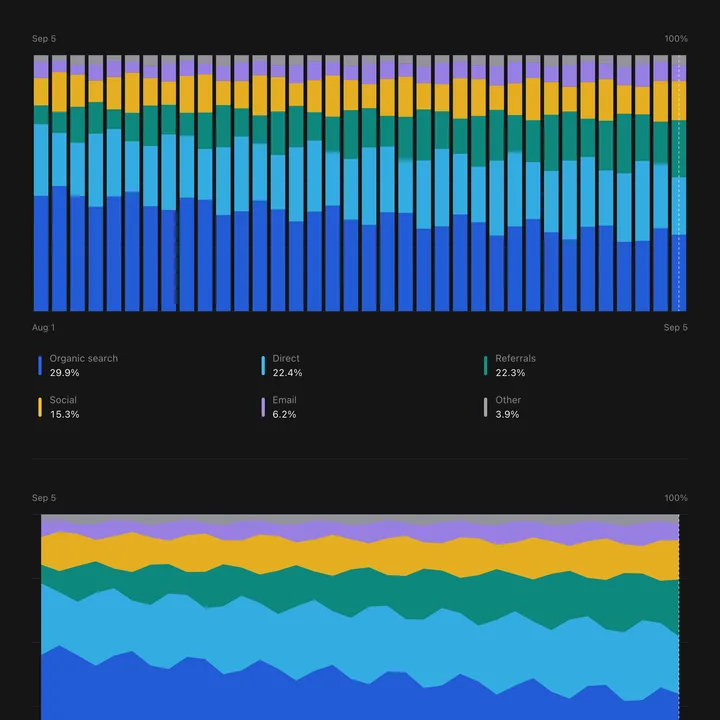Click the 22.3% Referrals value
This screenshot has width=720, height=720.
tap(510, 373)
